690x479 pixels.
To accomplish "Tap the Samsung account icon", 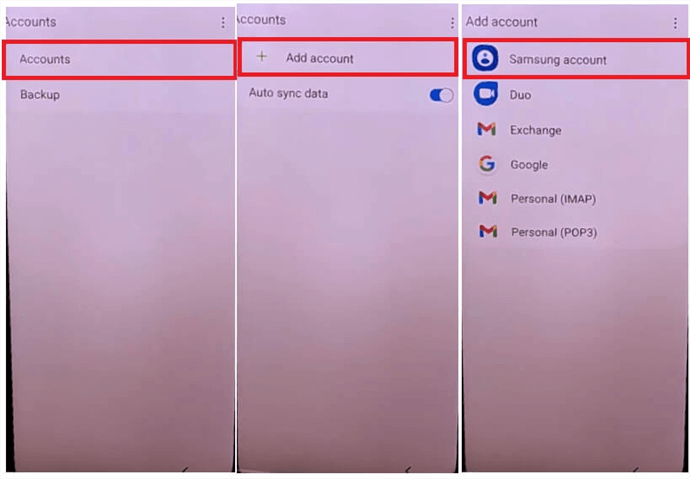I will tap(485, 58).
